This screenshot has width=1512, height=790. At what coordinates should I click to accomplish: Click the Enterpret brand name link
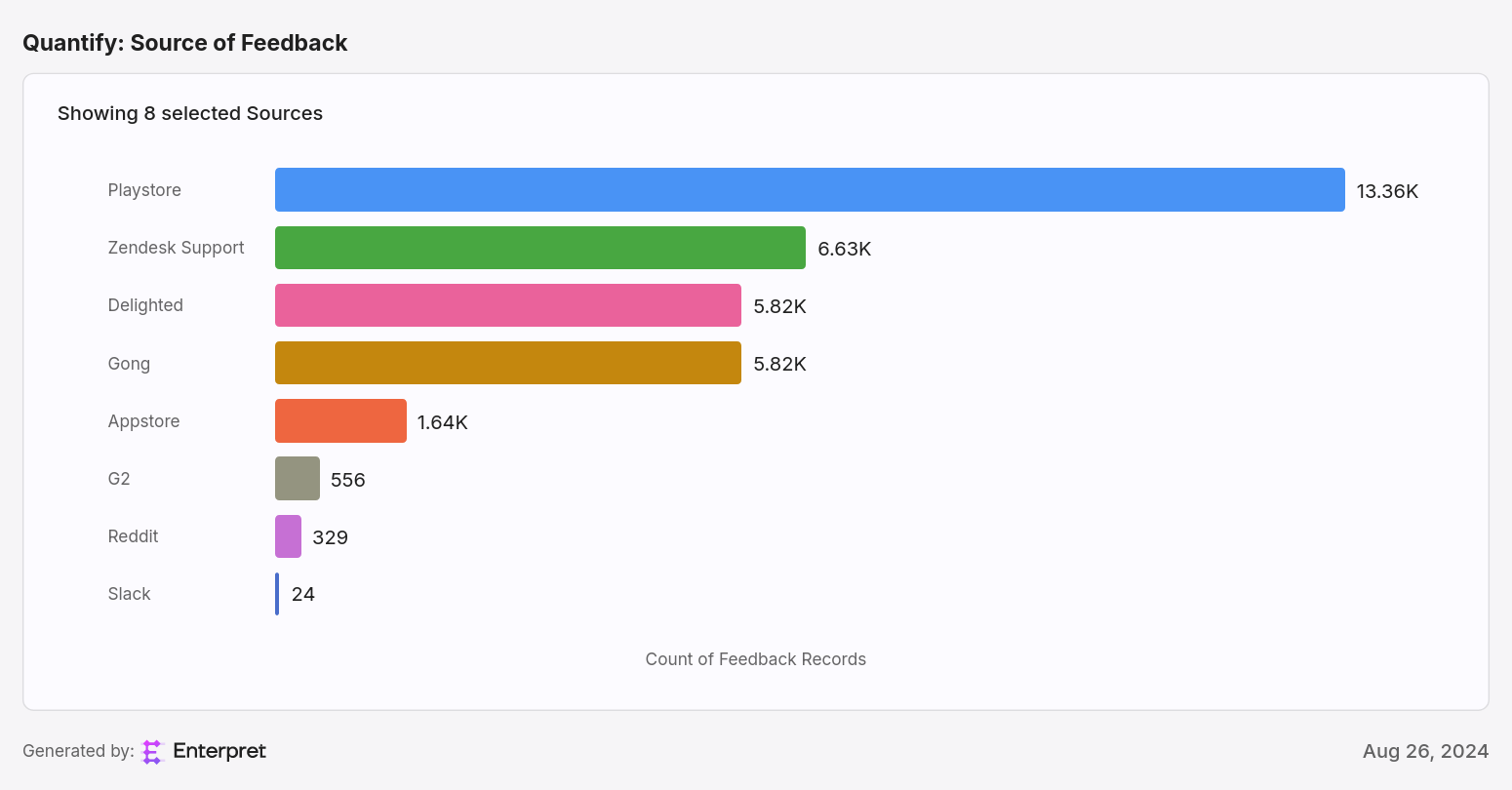click(219, 751)
